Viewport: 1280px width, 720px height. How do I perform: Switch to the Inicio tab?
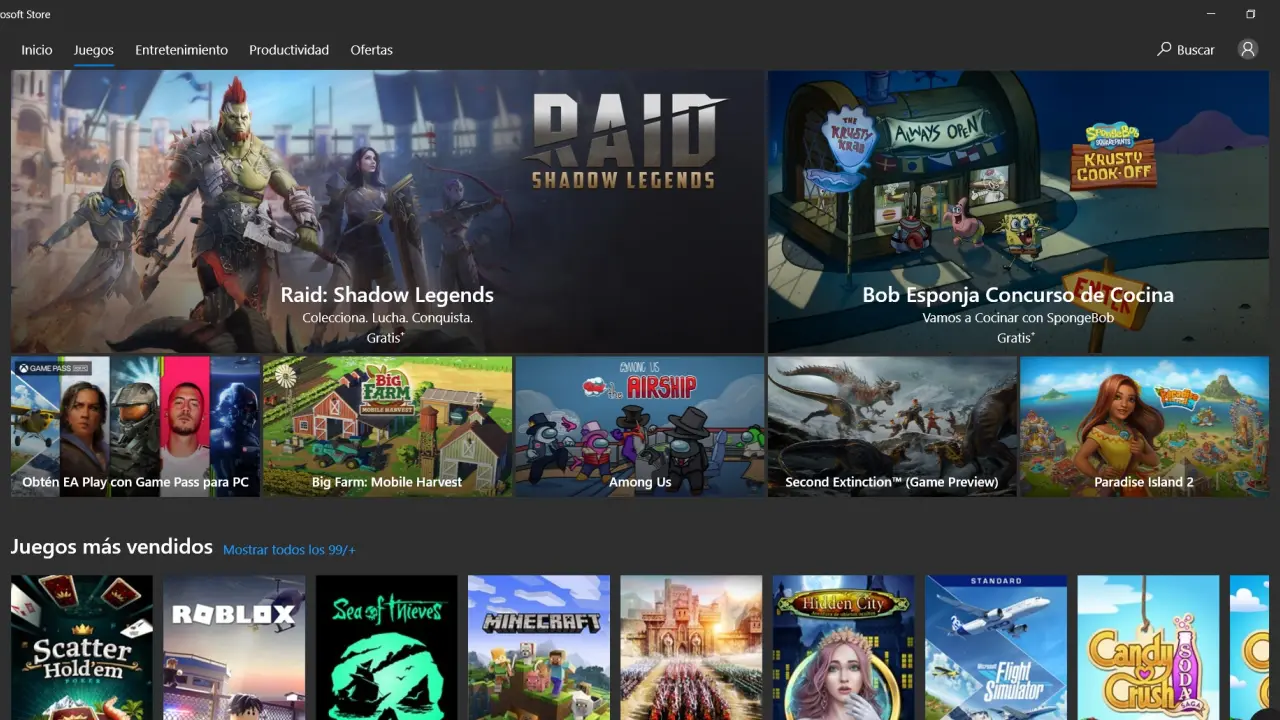[x=37, y=50]
